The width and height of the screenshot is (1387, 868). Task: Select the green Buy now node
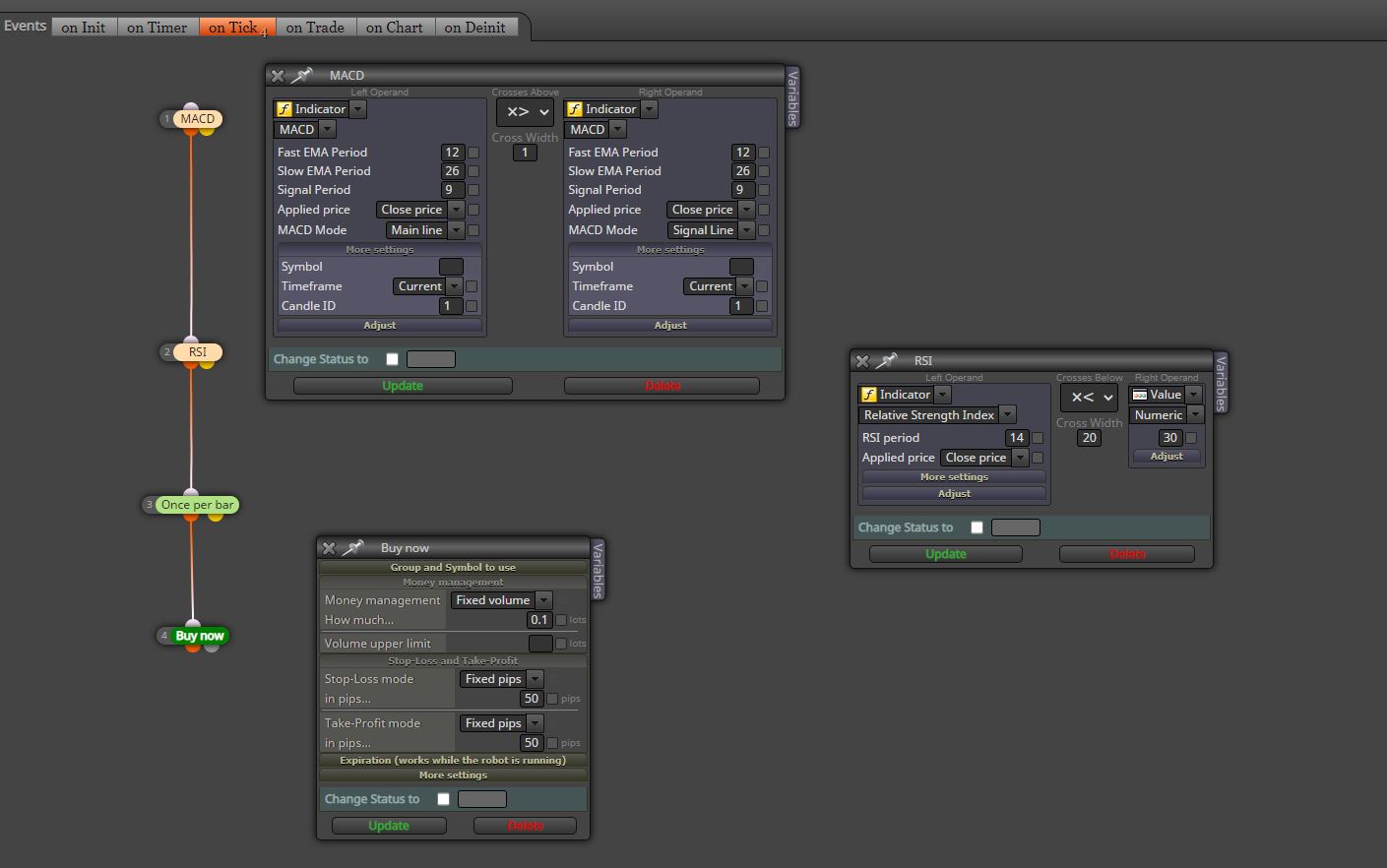pos(200,636)
